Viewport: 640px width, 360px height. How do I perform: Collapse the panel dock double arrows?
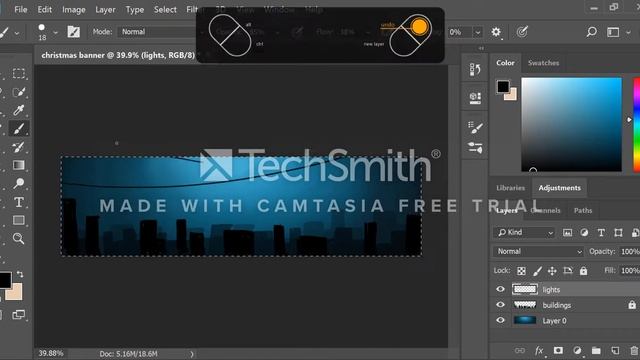[x=481, y=48]
